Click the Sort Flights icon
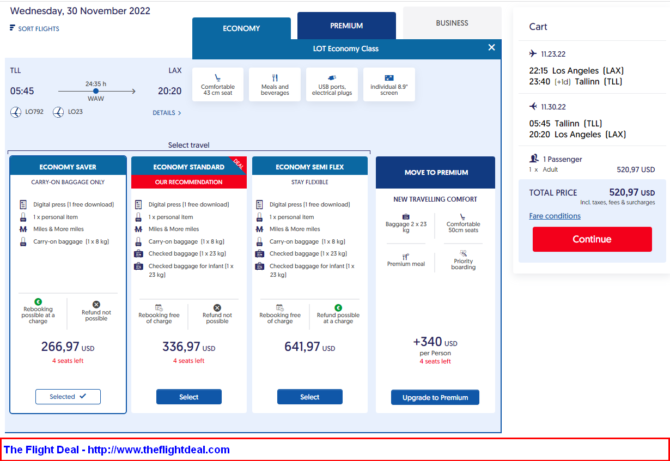Screen dimensions: 670x461 [x=12, y=28]
